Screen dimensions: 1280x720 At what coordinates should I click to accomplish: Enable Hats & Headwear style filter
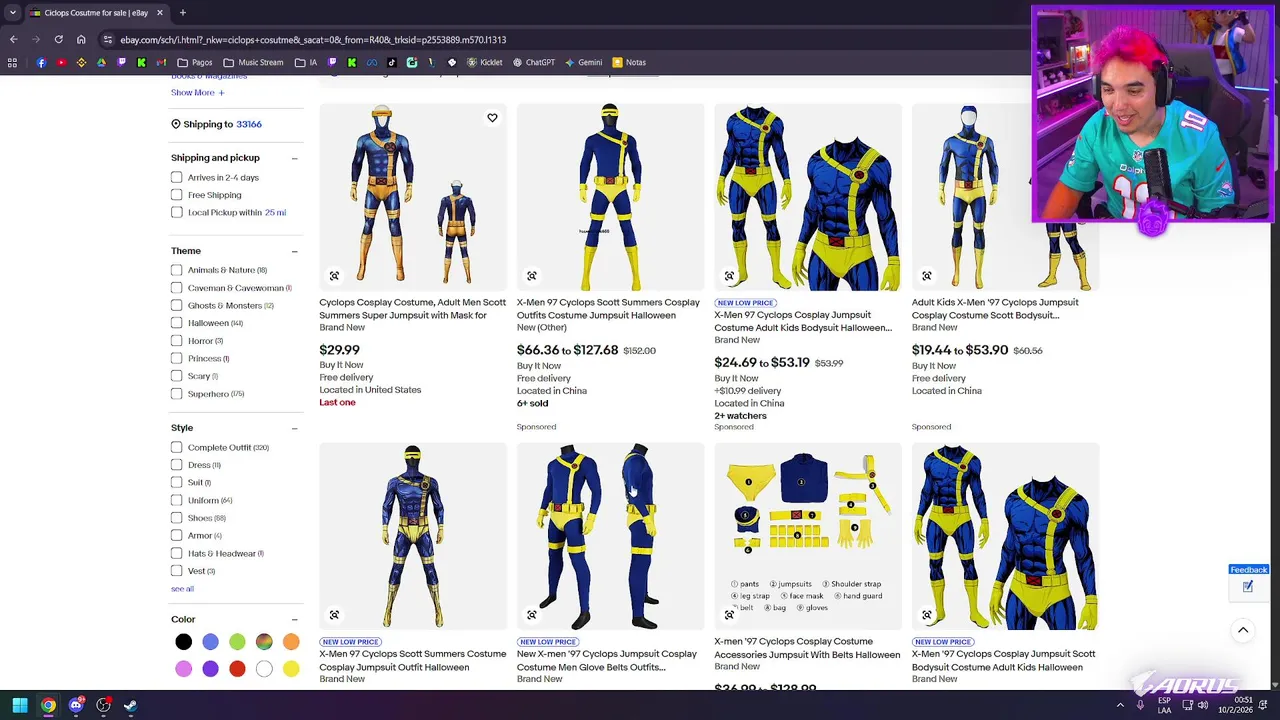[x=177, y=553]
